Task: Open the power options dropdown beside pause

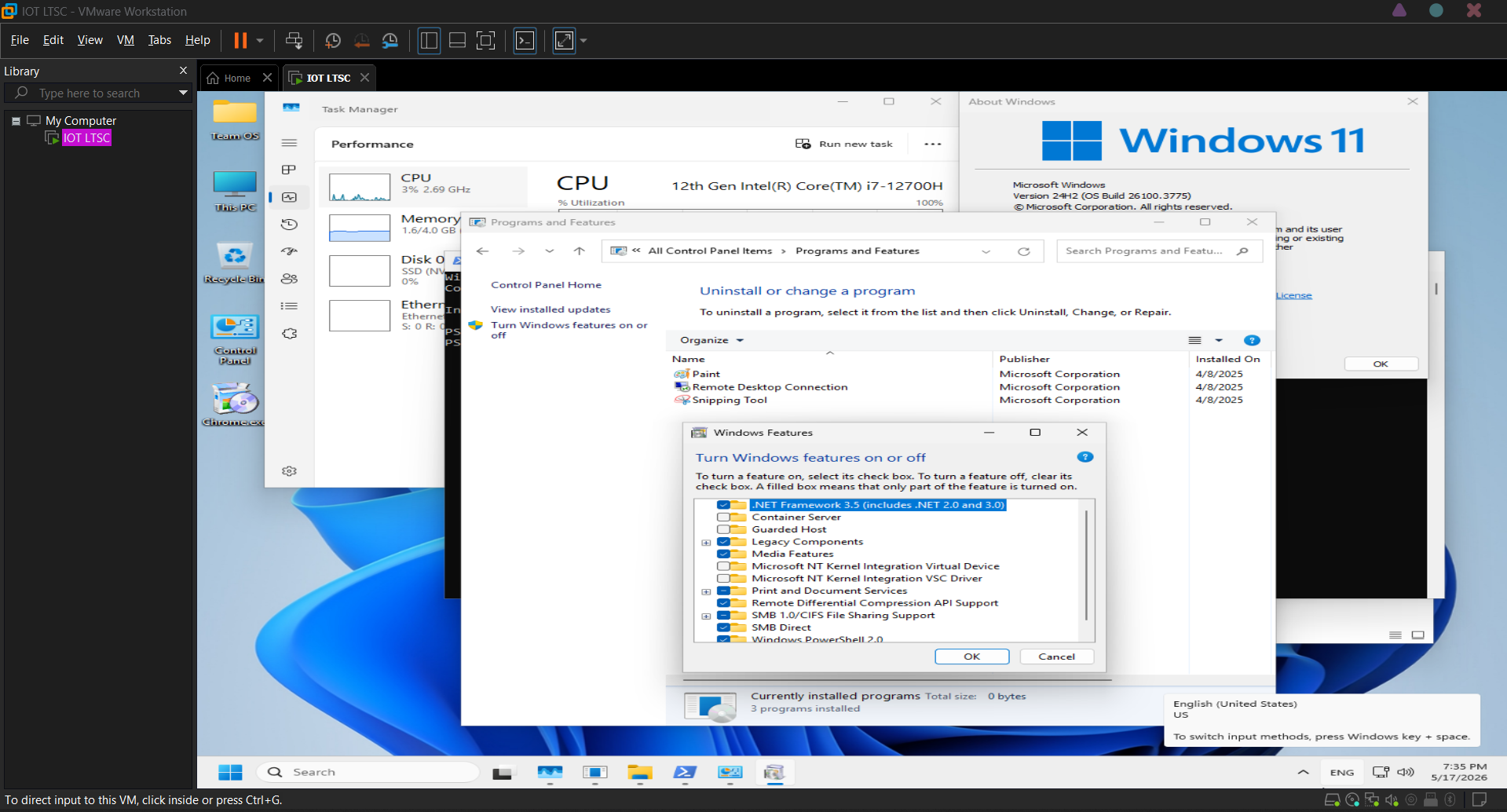Action: tap(260, 41)
